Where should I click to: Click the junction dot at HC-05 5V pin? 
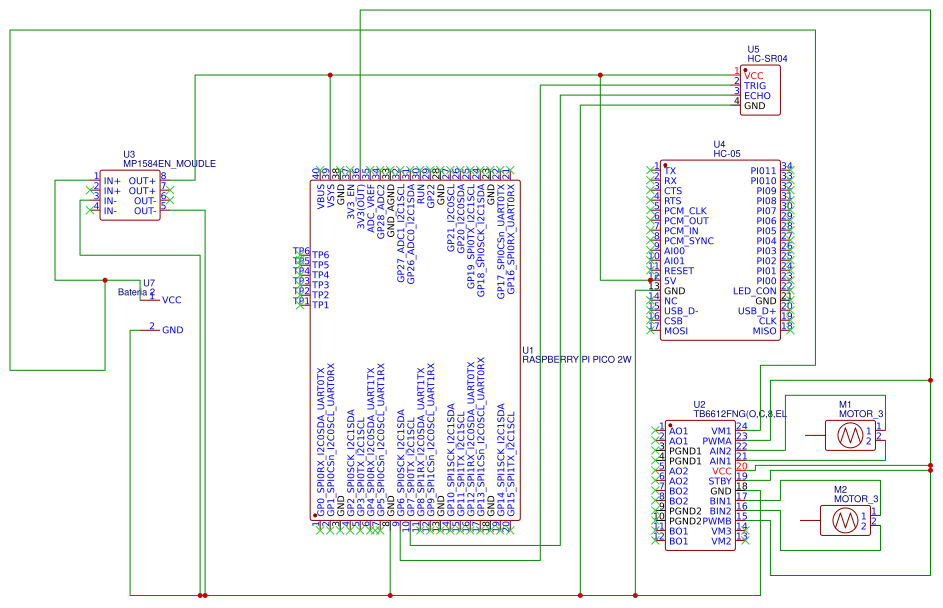coord(649,281)
